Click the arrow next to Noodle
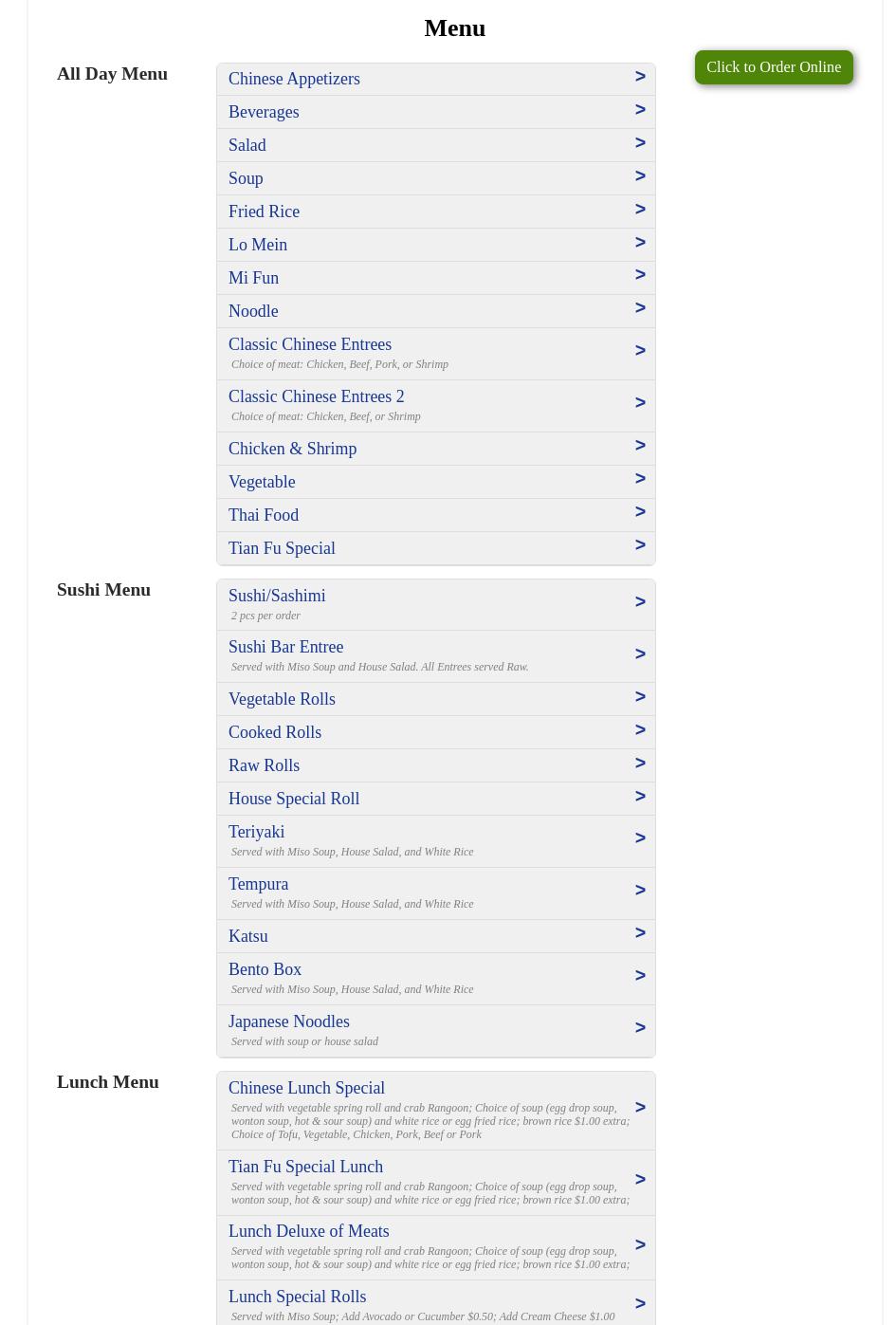Image resolution: width=896 pixels, height=1325 pixels. coord(640,308)
